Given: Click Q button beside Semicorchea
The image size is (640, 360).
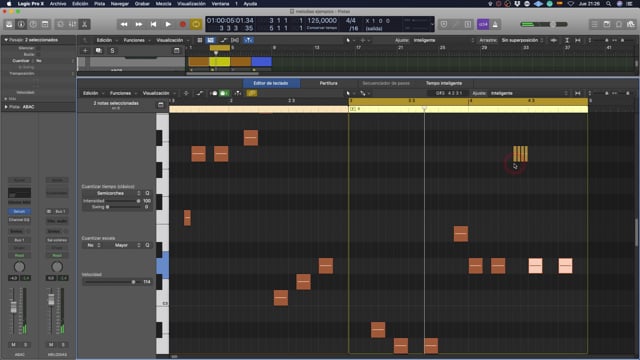Looking at the screenshot, I should [x=147, y=193].
